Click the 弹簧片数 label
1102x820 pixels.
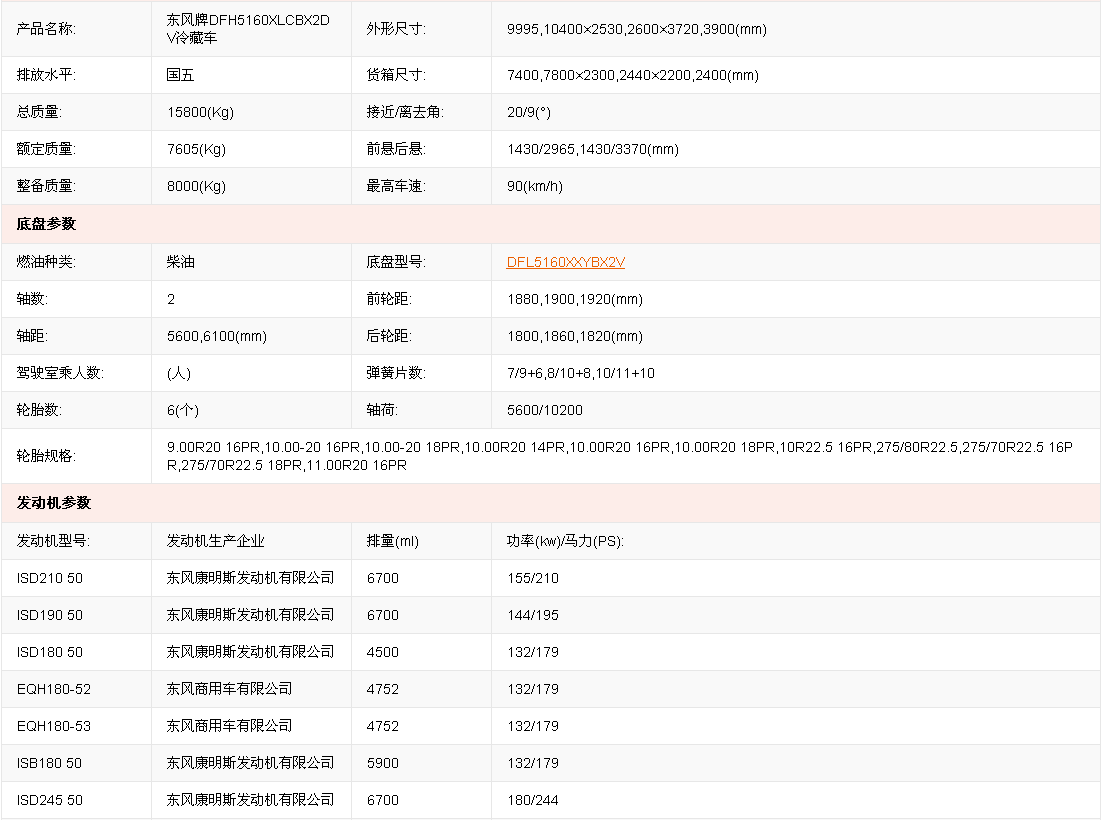click(396, 373)
